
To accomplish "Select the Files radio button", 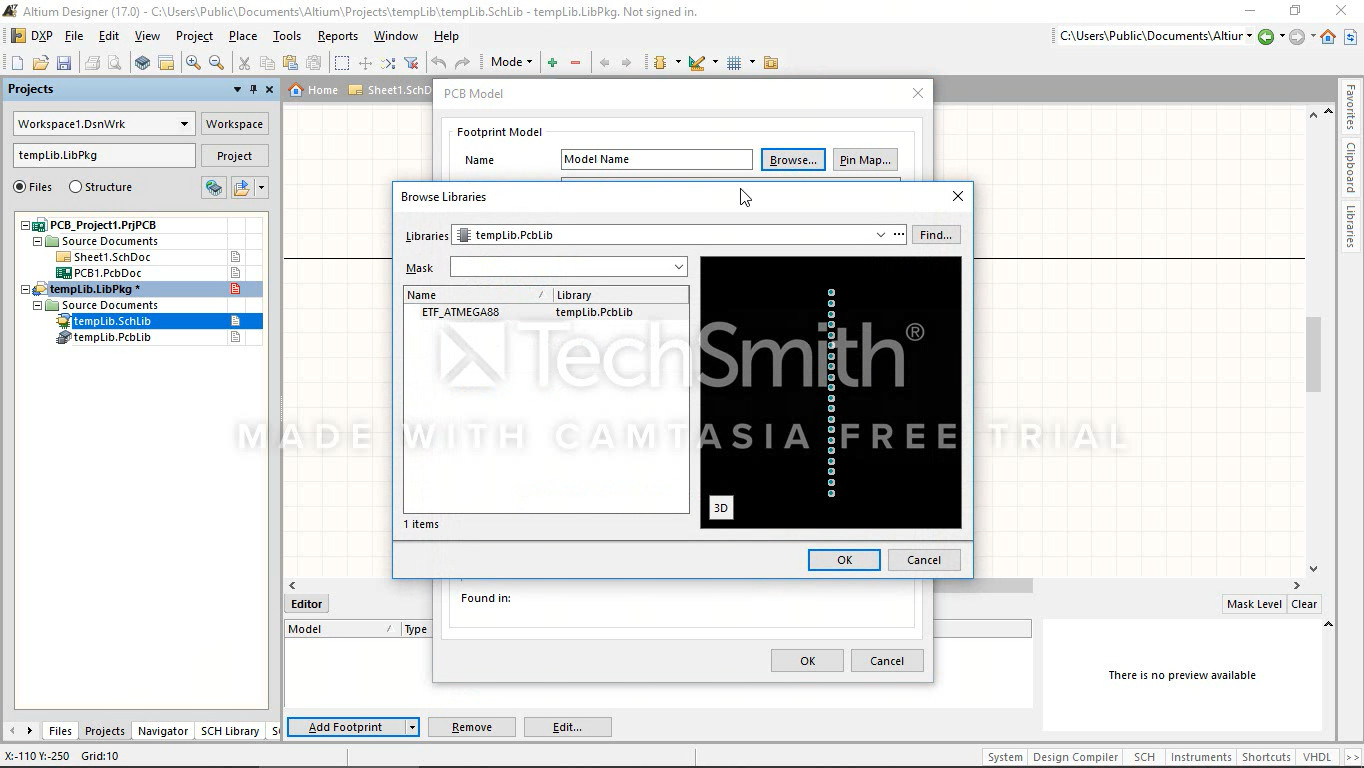I will [x=20, y=187].
